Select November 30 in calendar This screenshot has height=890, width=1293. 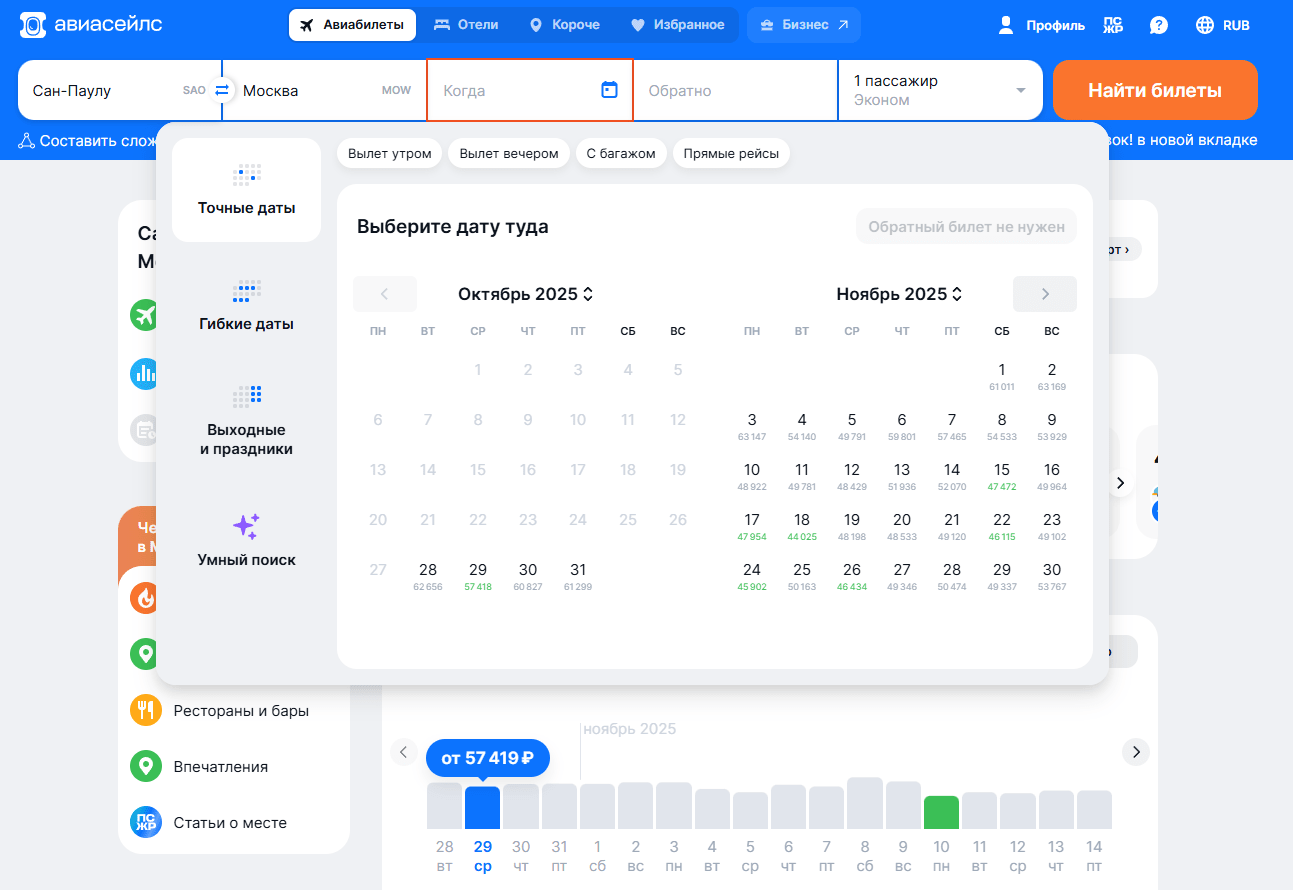point(1052,576)
